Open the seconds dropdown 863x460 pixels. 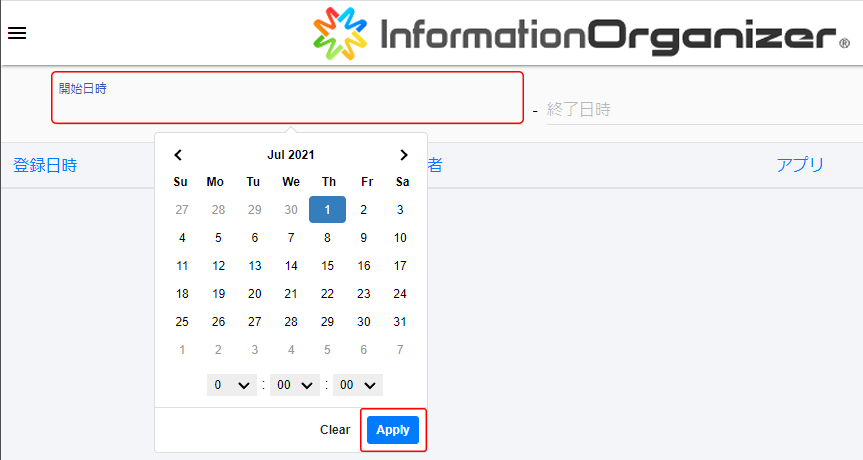tap(358, 385)
